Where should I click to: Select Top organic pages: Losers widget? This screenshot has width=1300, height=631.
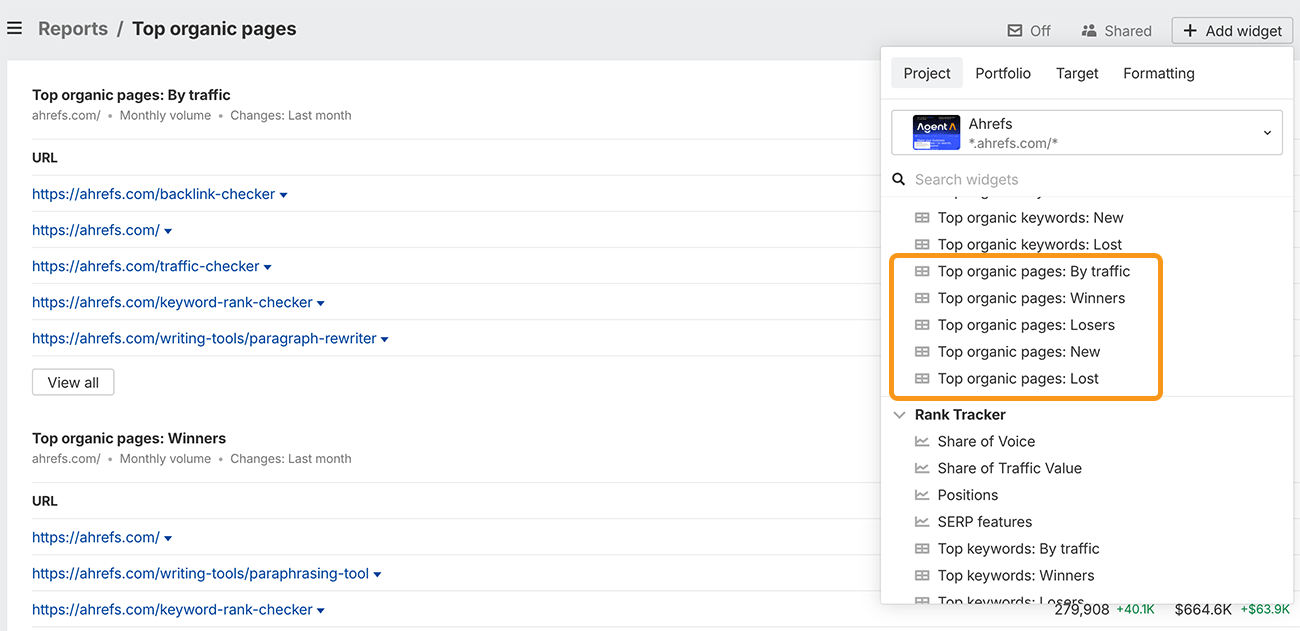[x=1026, y=326]
